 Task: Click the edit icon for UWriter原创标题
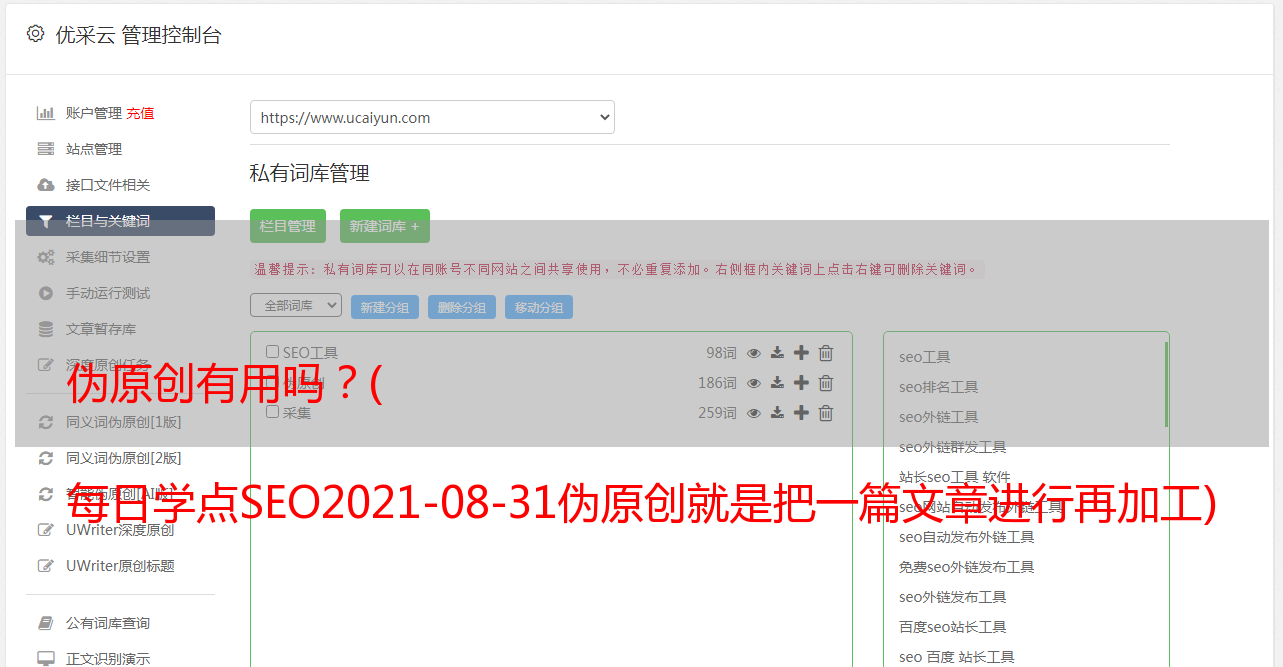click(45, 566)
